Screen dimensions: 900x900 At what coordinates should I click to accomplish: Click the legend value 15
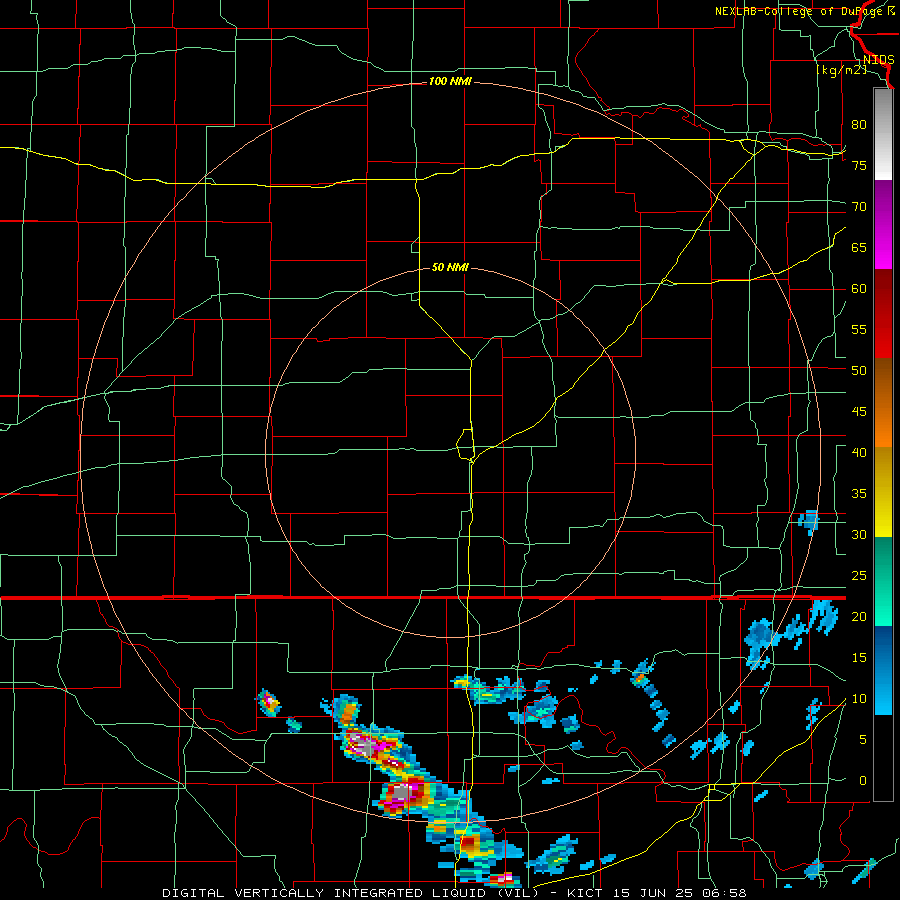click(859, 658)
